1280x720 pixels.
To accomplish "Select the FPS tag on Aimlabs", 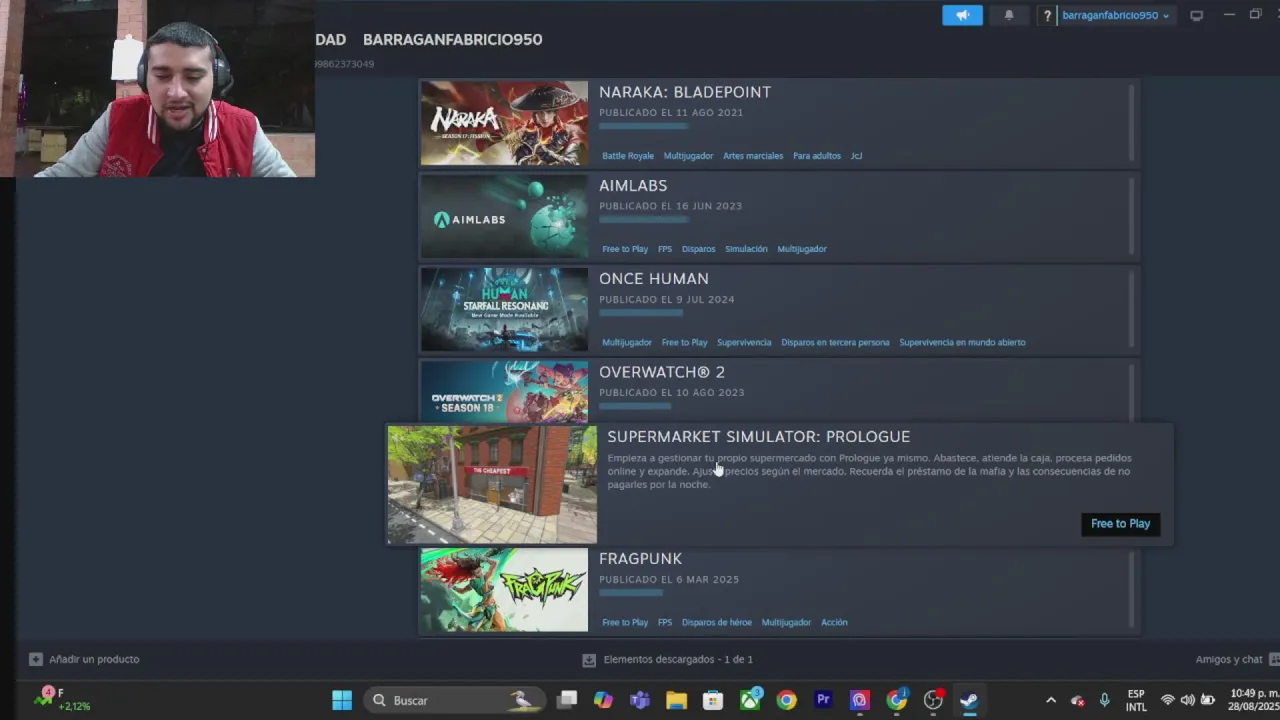I will coord(665,249).
